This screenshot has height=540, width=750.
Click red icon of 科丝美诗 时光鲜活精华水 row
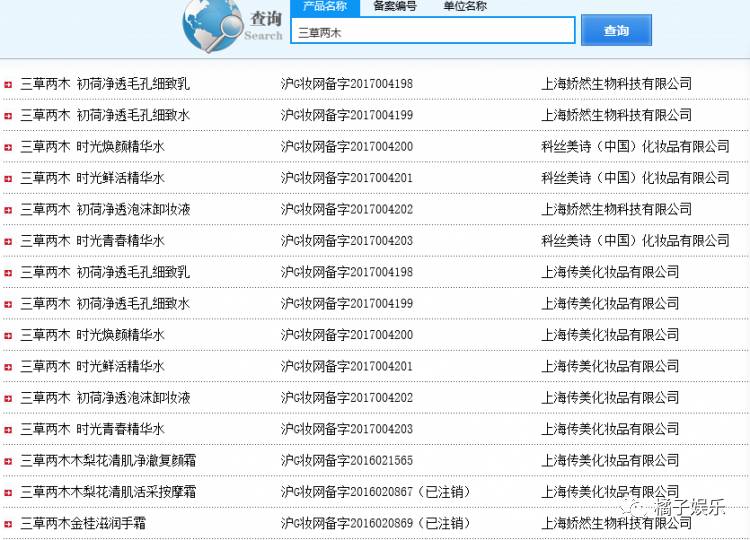(8, 179)
